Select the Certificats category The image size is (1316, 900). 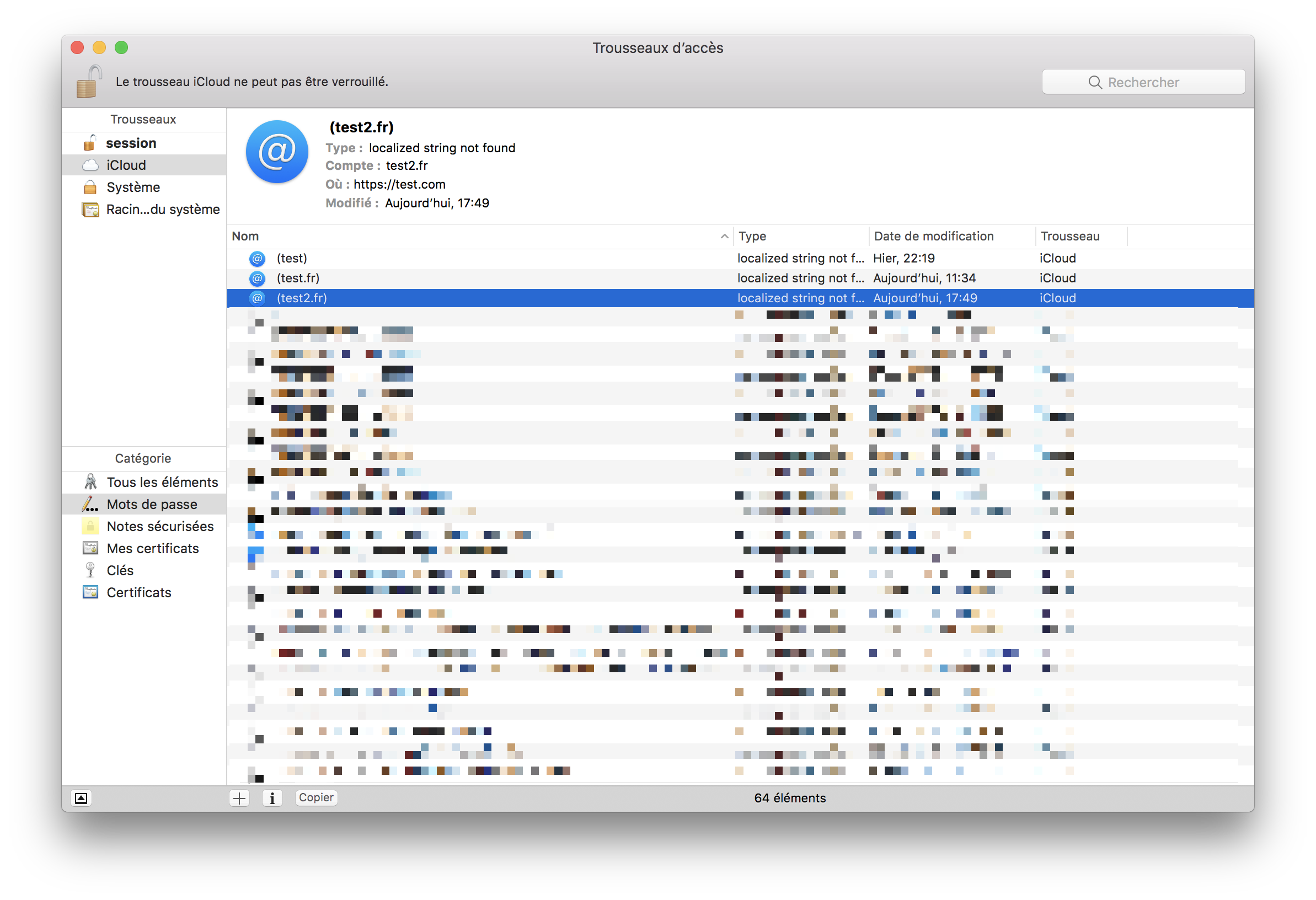coord(139,593)
